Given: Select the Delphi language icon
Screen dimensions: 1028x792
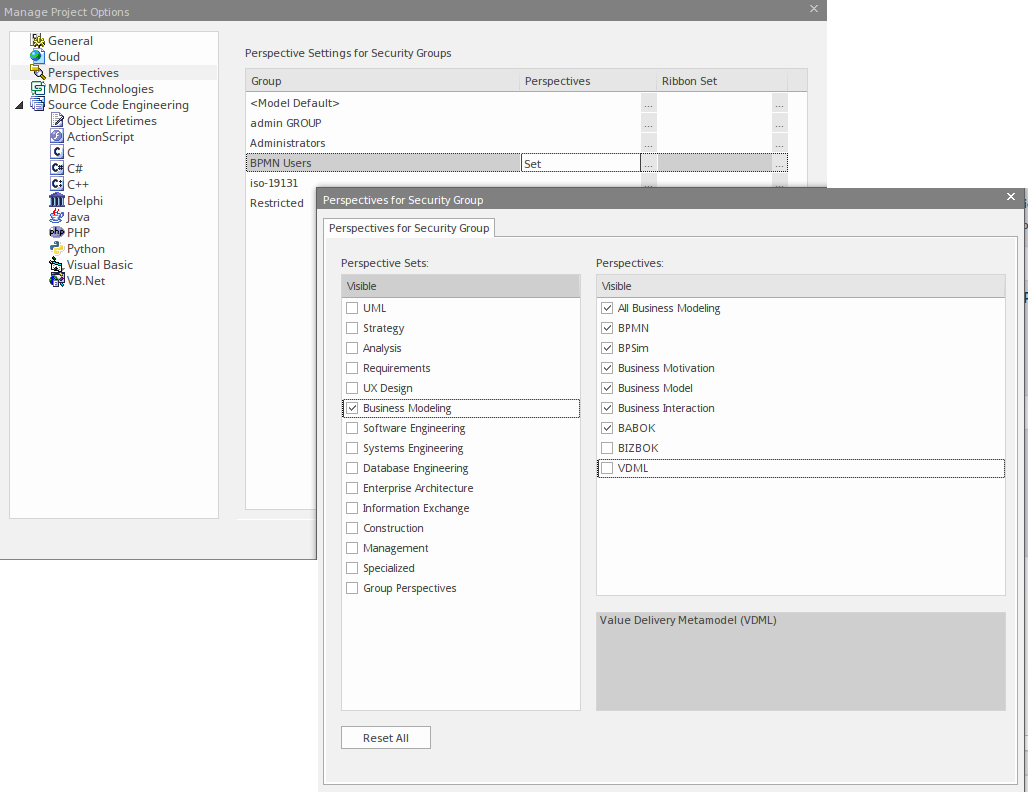Looking at the screenshot, I should click(x=57, y=201).
